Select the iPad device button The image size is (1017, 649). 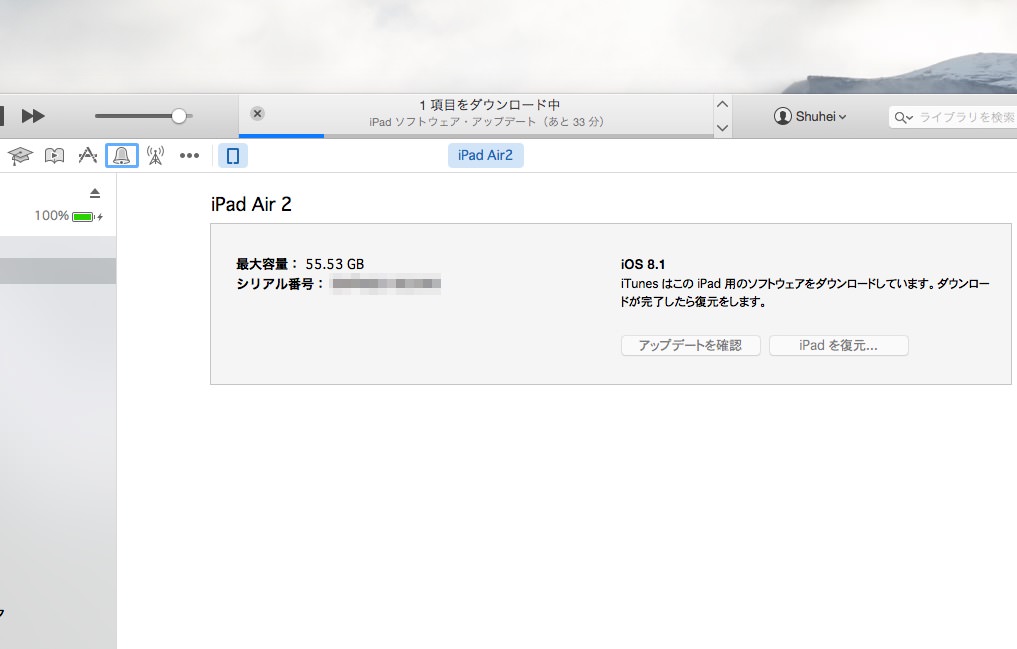point(233,156)
